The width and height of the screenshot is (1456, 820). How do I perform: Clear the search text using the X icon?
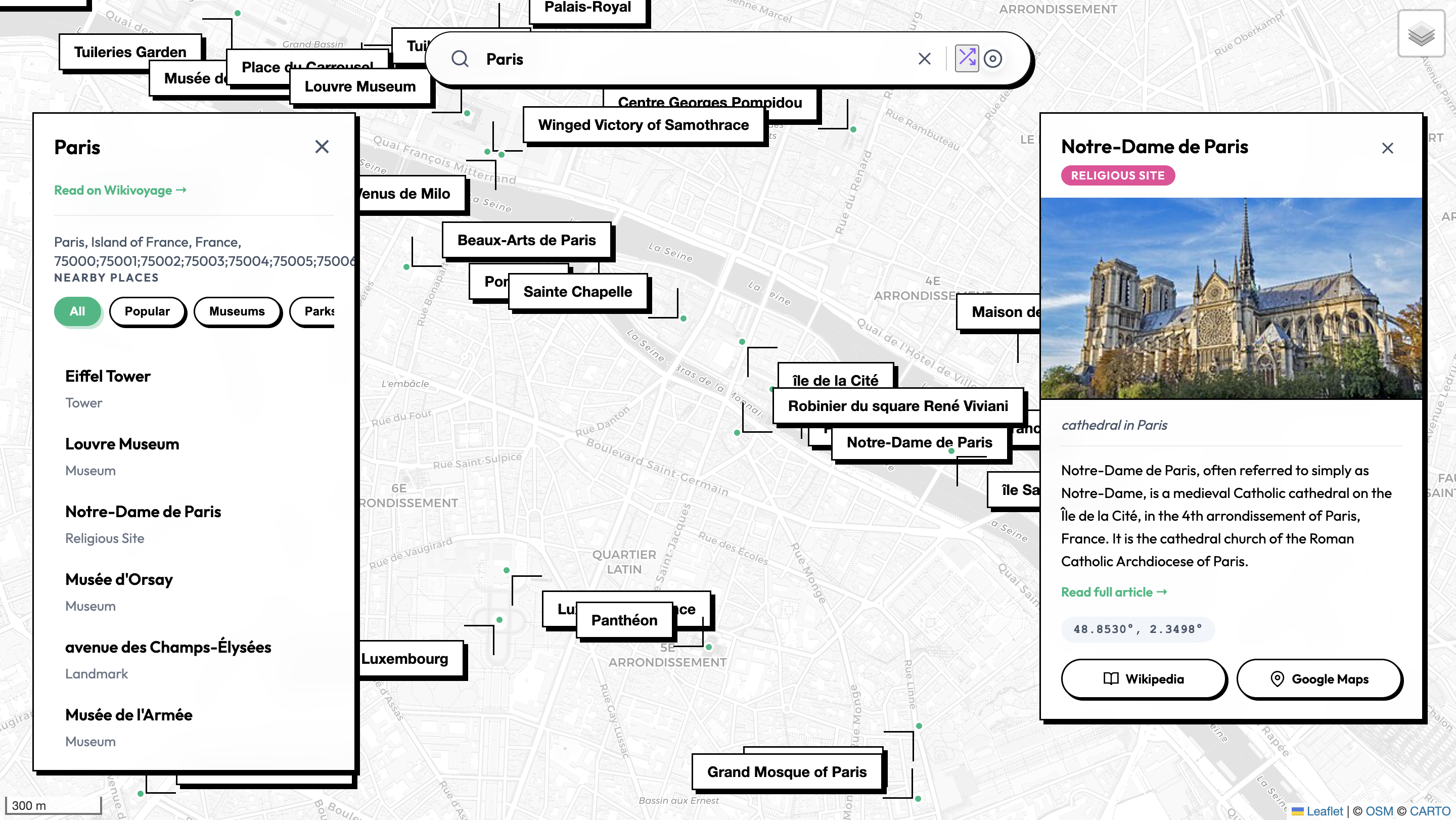tap(924, 58)
